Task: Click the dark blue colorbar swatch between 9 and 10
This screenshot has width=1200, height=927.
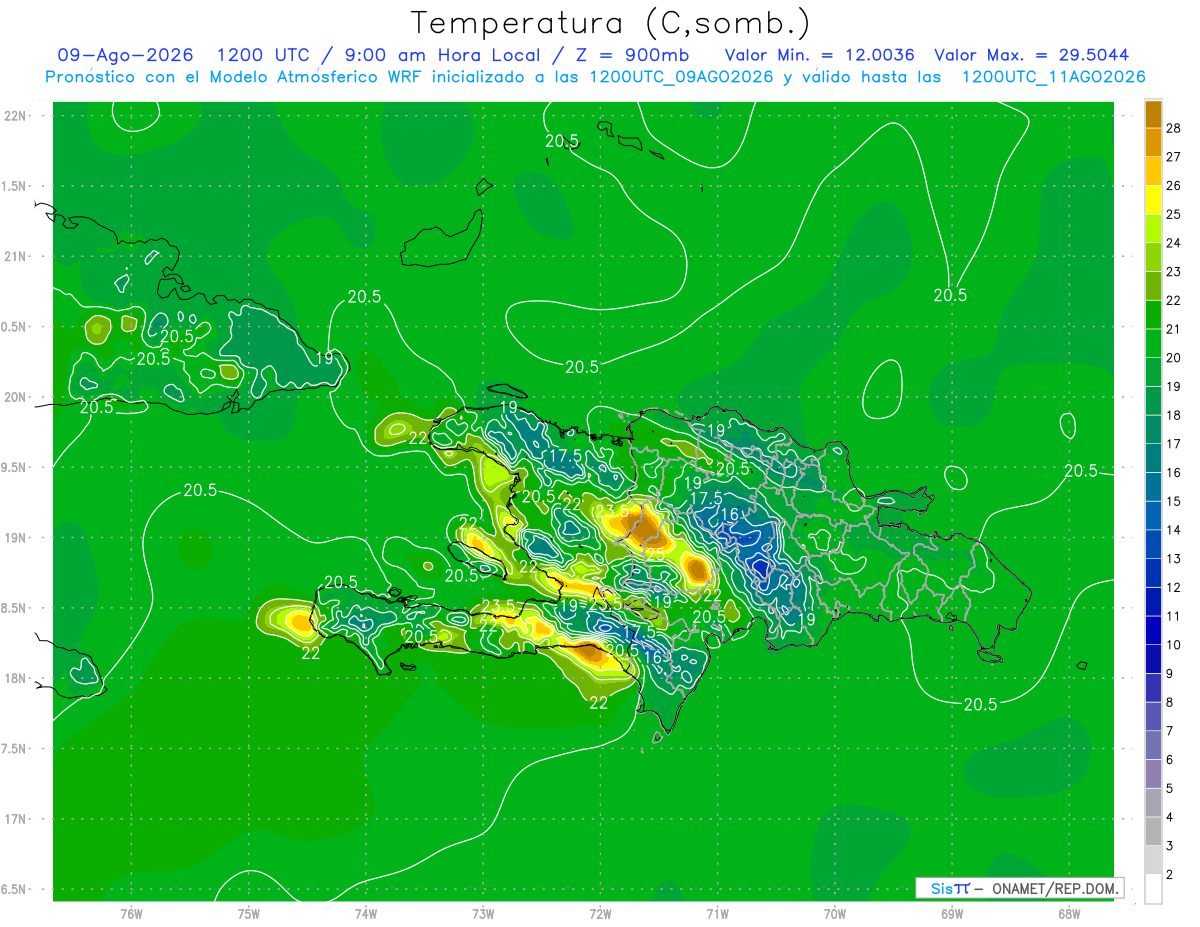Action: (x=1153, y=659)
